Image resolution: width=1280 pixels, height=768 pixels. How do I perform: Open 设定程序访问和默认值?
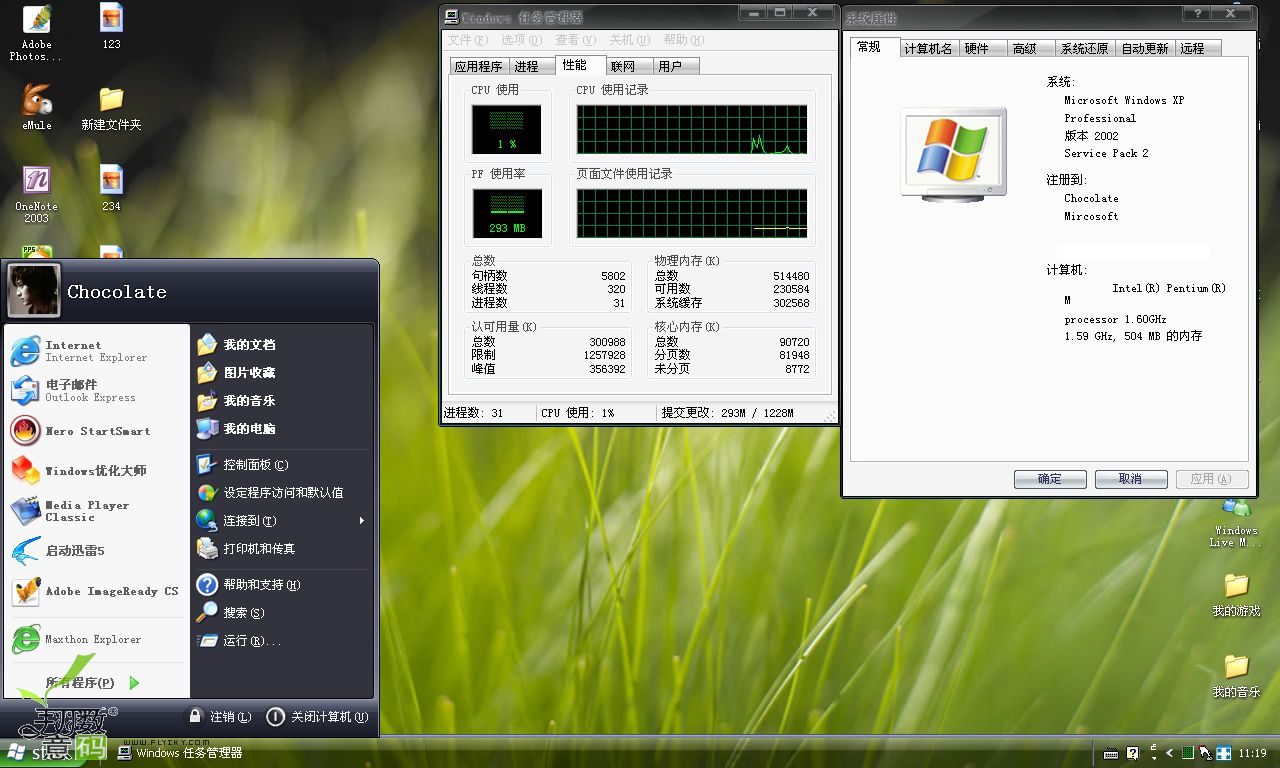pos(282,493)
